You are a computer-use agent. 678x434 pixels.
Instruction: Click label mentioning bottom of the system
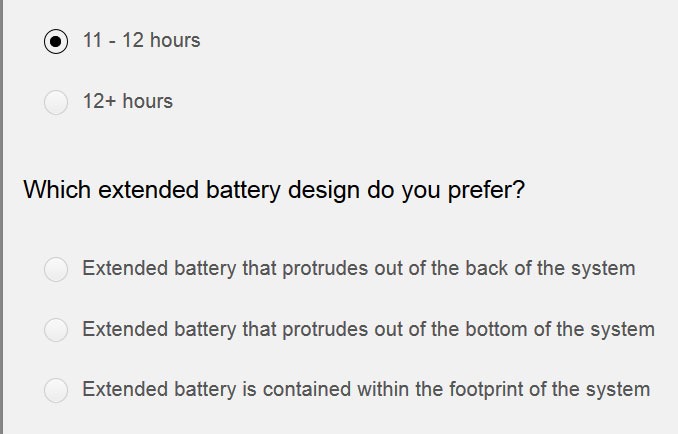368,329
